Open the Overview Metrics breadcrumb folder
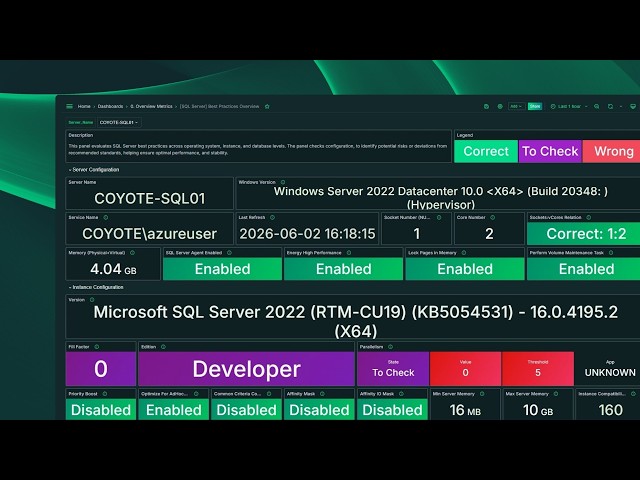 click(x=151, y=107)
